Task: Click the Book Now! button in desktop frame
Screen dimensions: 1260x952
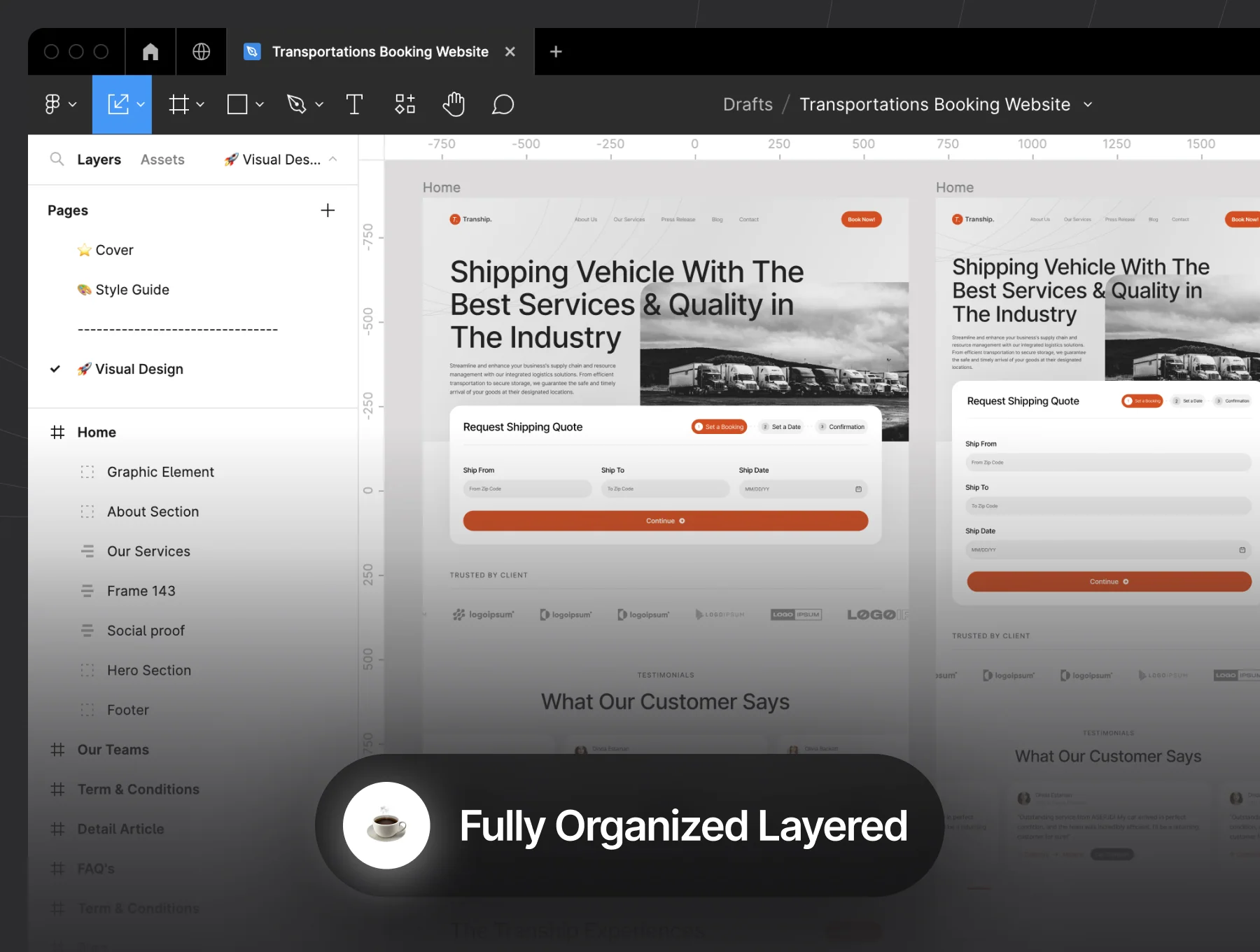Action: coord(861,219)
